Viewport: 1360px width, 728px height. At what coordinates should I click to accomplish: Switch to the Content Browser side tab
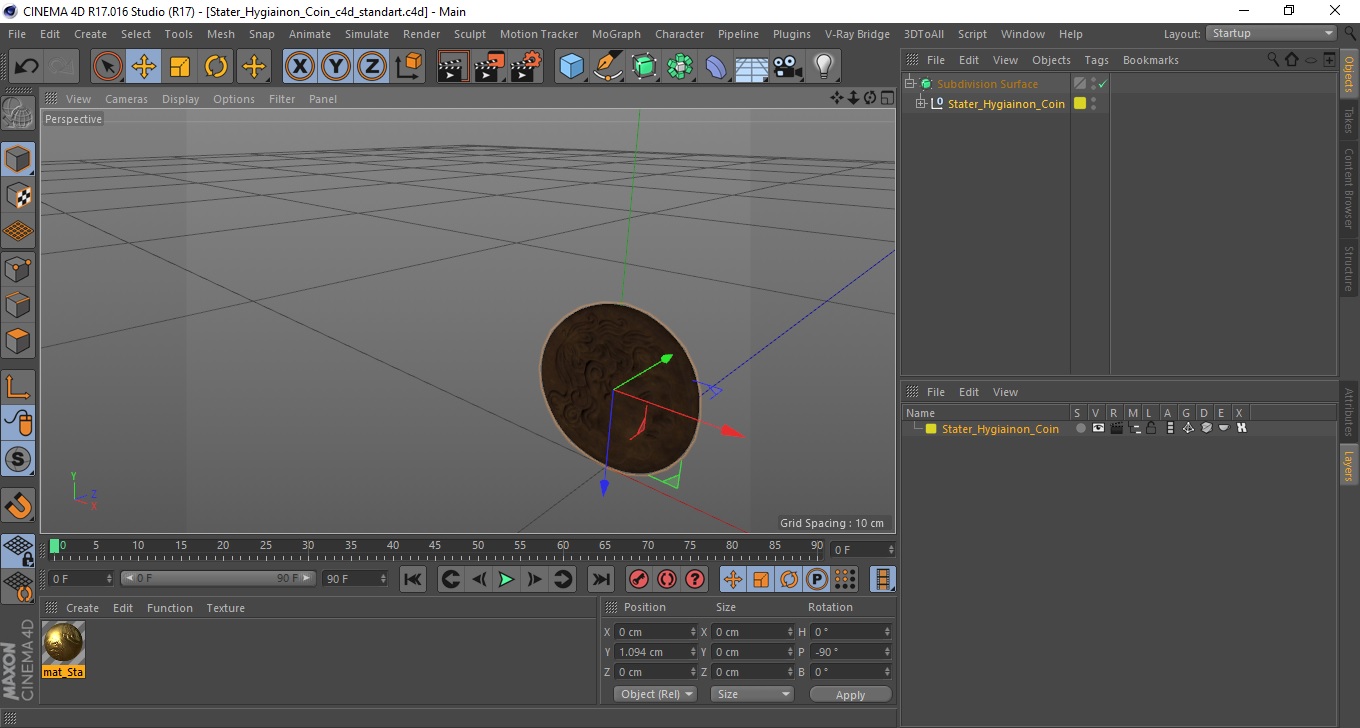[x=1349, y=187]
